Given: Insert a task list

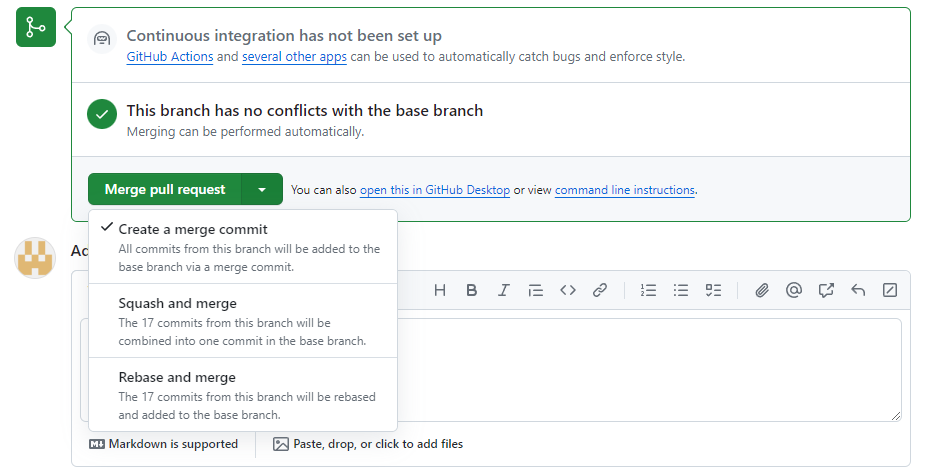Looking at the screenshot, I should point(713,290).
